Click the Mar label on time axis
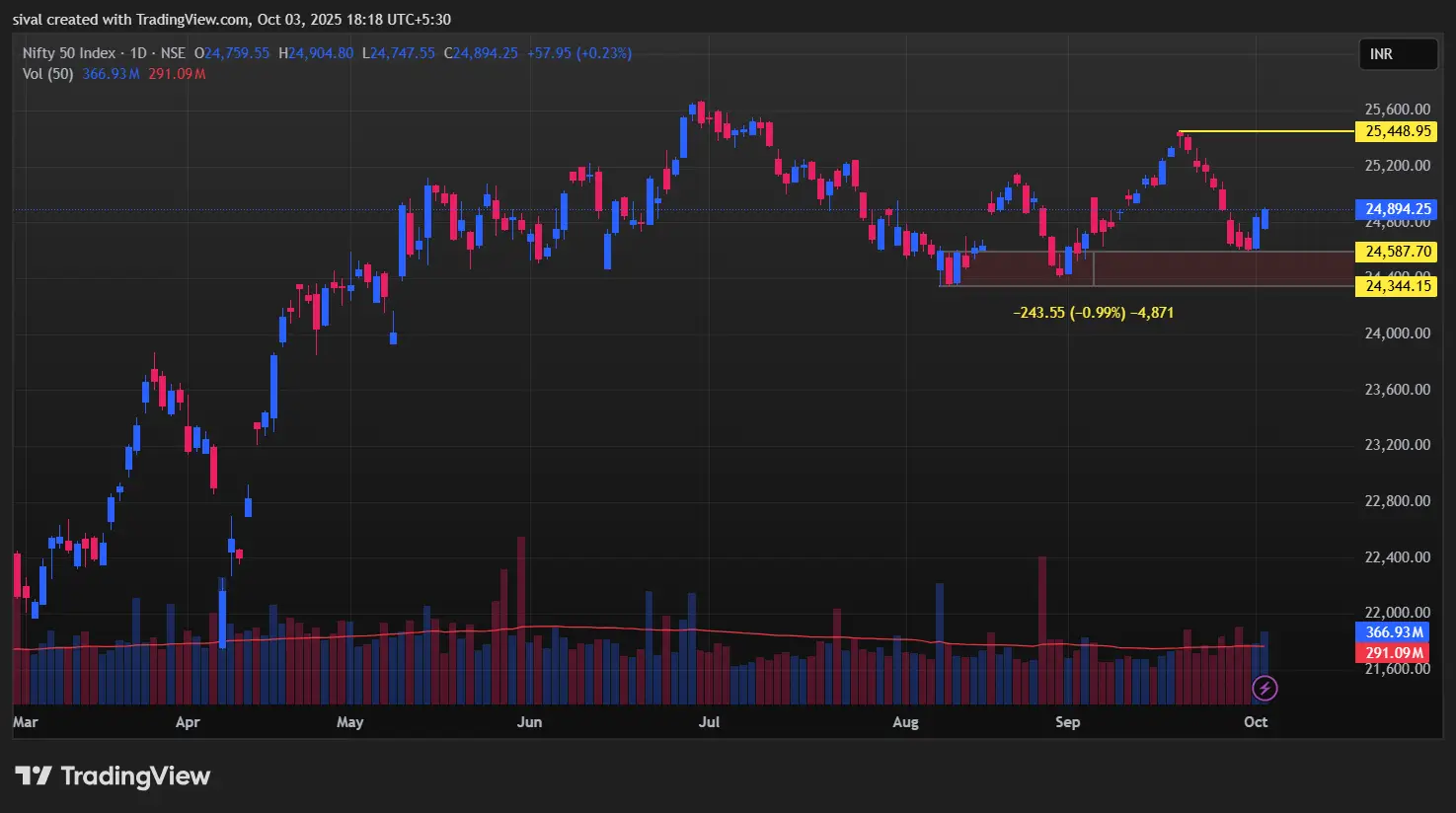The width and height of the screenshot is (1456, 813). [x=26, y=722]
